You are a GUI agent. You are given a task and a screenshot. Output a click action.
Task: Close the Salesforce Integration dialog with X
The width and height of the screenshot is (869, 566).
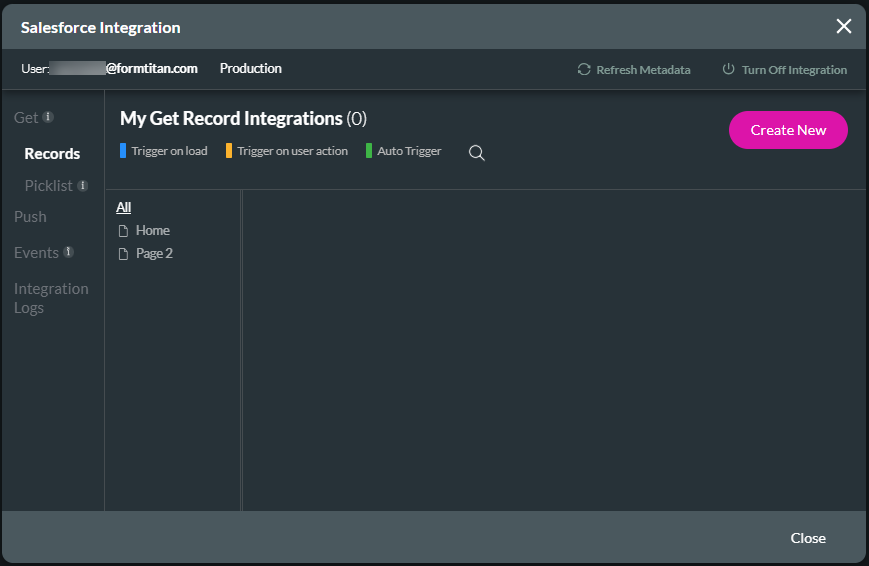pyautogui.click(x=844, y=26)
